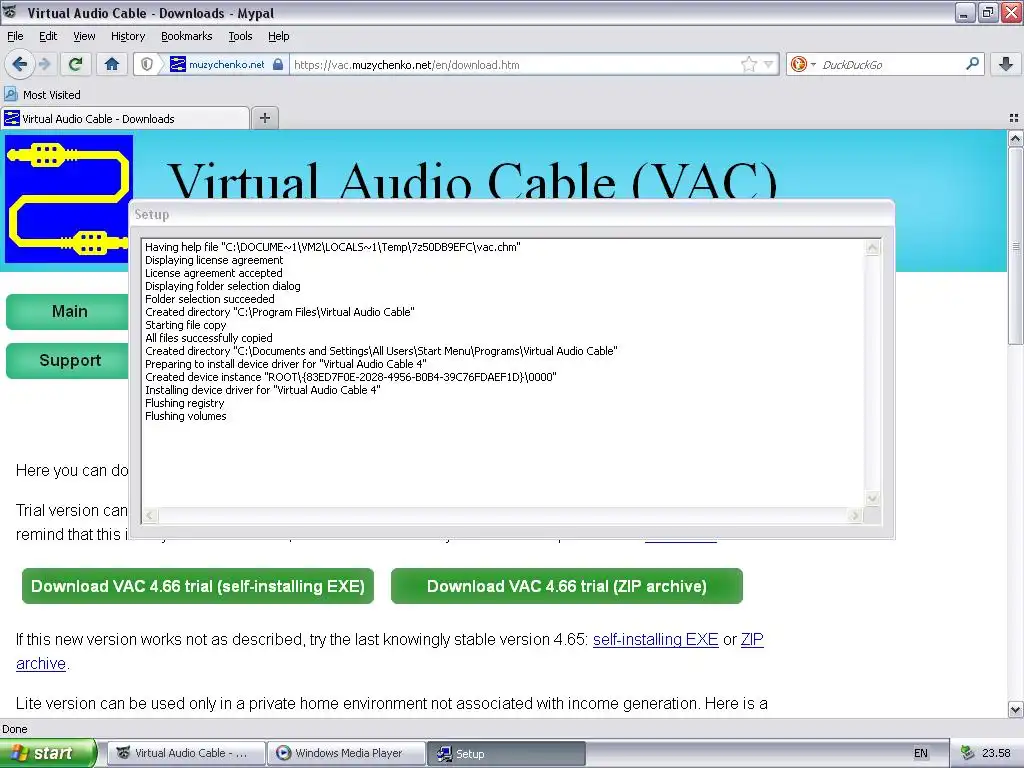Open the version 4.65 ZIP archive link
The width and height of the screenshot is (1024, 768).
point(752,639)
